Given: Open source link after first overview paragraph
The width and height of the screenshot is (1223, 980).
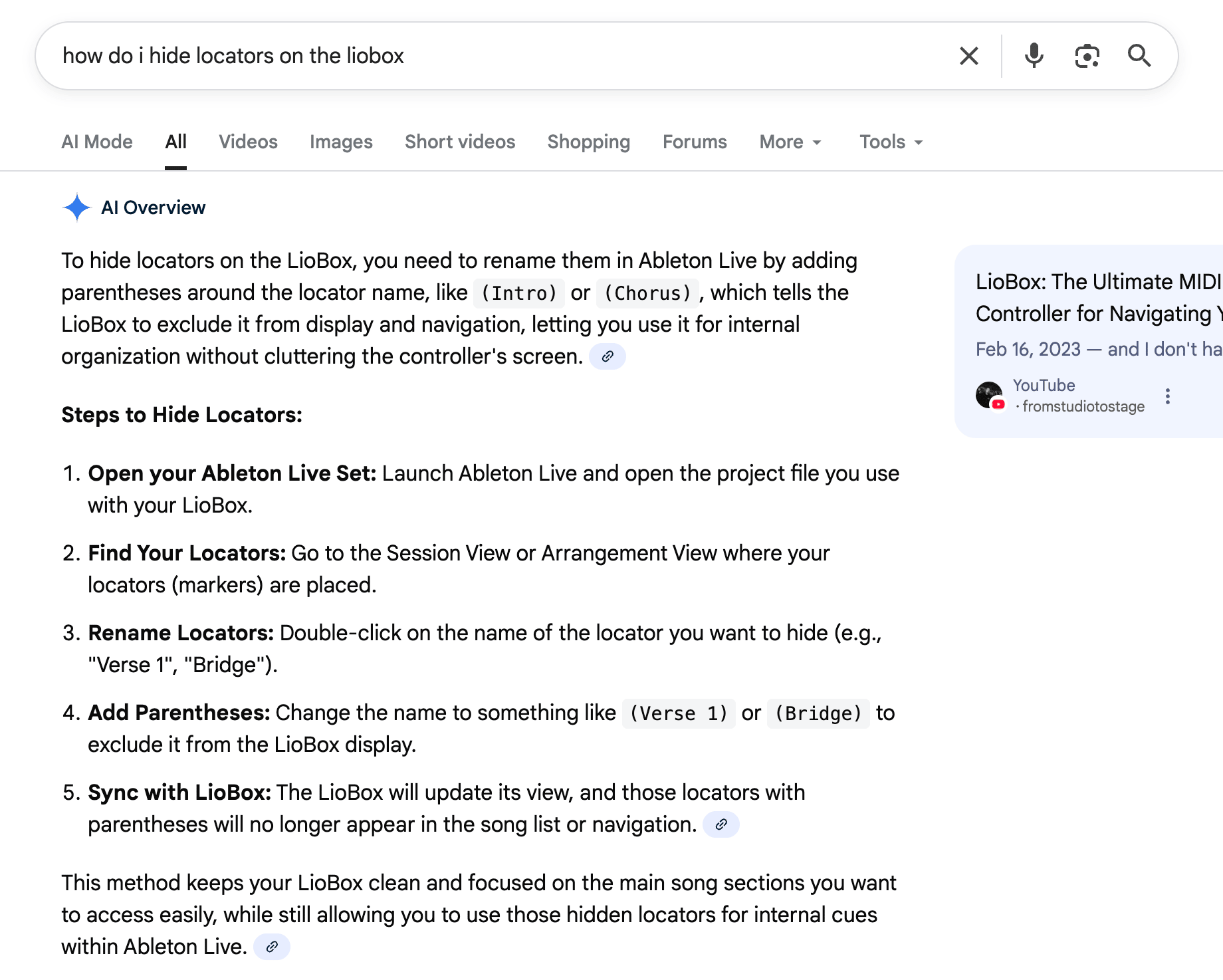Looking at the screenshot, I should click(x=608, y=357).
